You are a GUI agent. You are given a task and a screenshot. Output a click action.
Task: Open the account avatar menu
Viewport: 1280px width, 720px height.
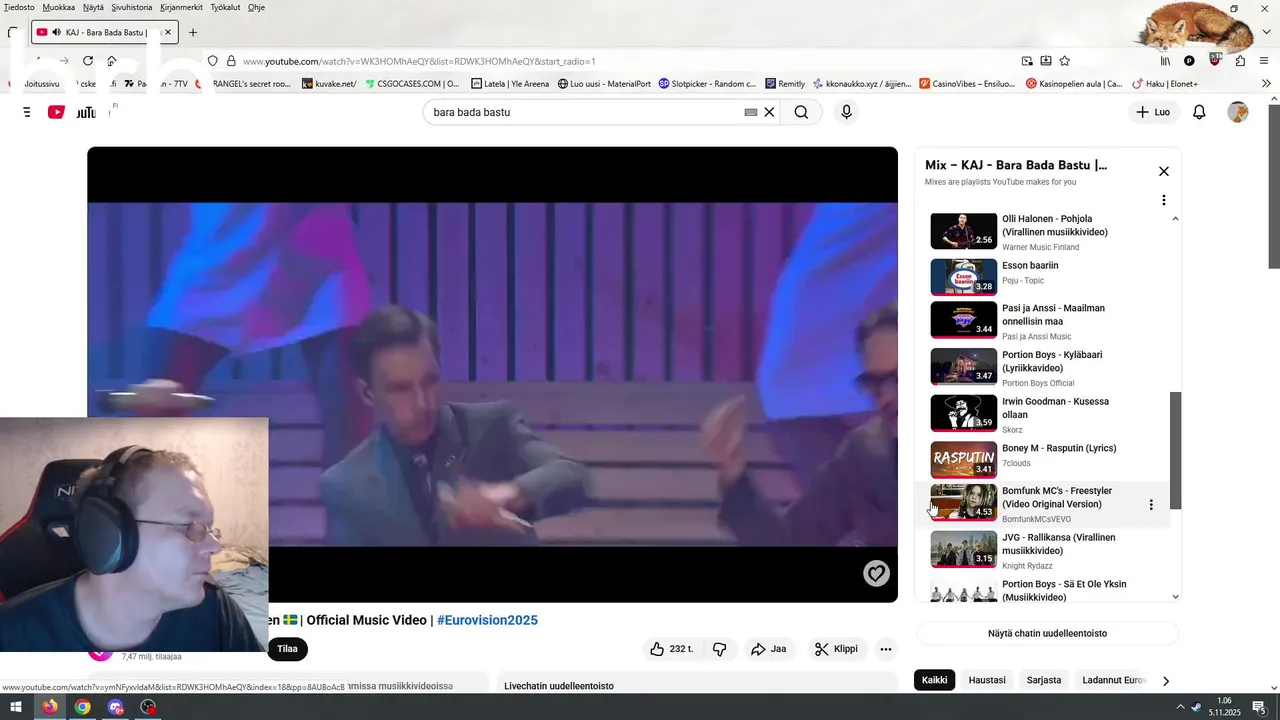[x=1238, y=112]
